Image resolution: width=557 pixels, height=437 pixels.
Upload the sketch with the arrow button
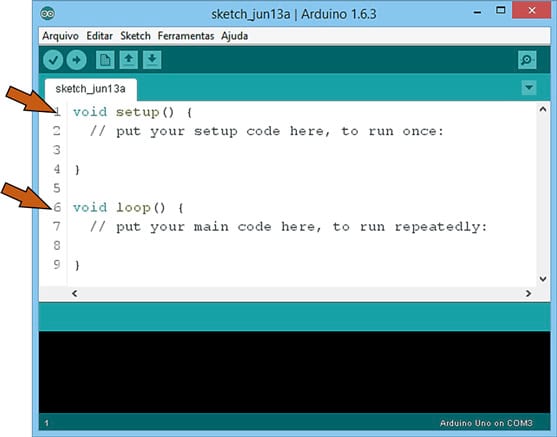tap(77, 60)
